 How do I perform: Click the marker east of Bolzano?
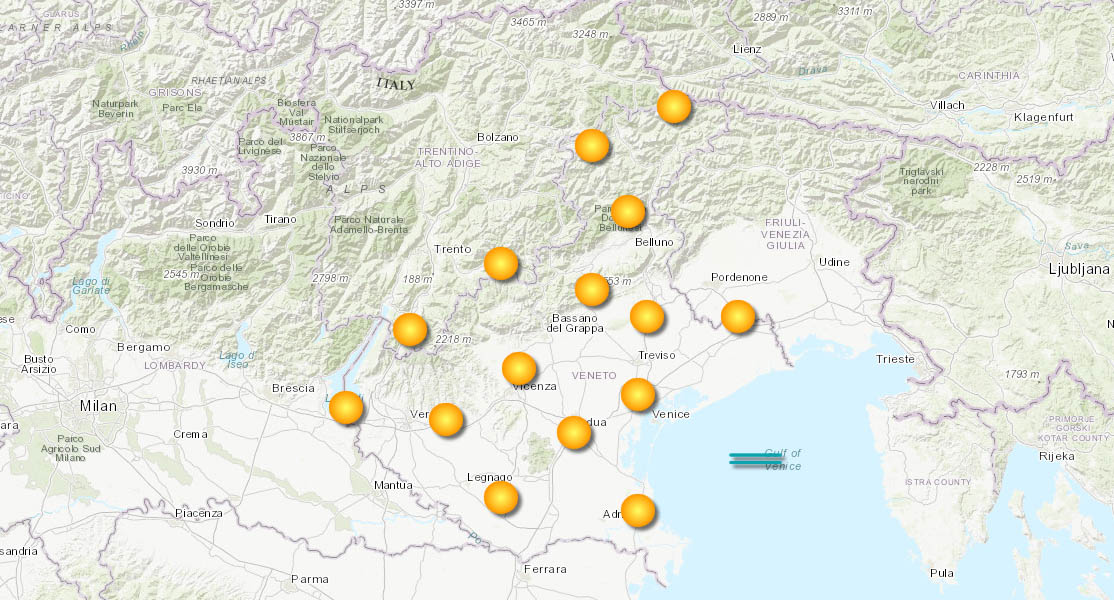point(591,145)
